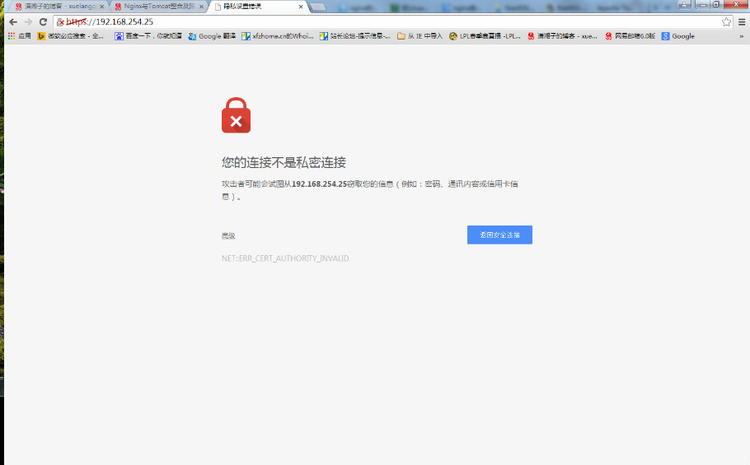Bookmark this page with the star icon

click(726, 22)
